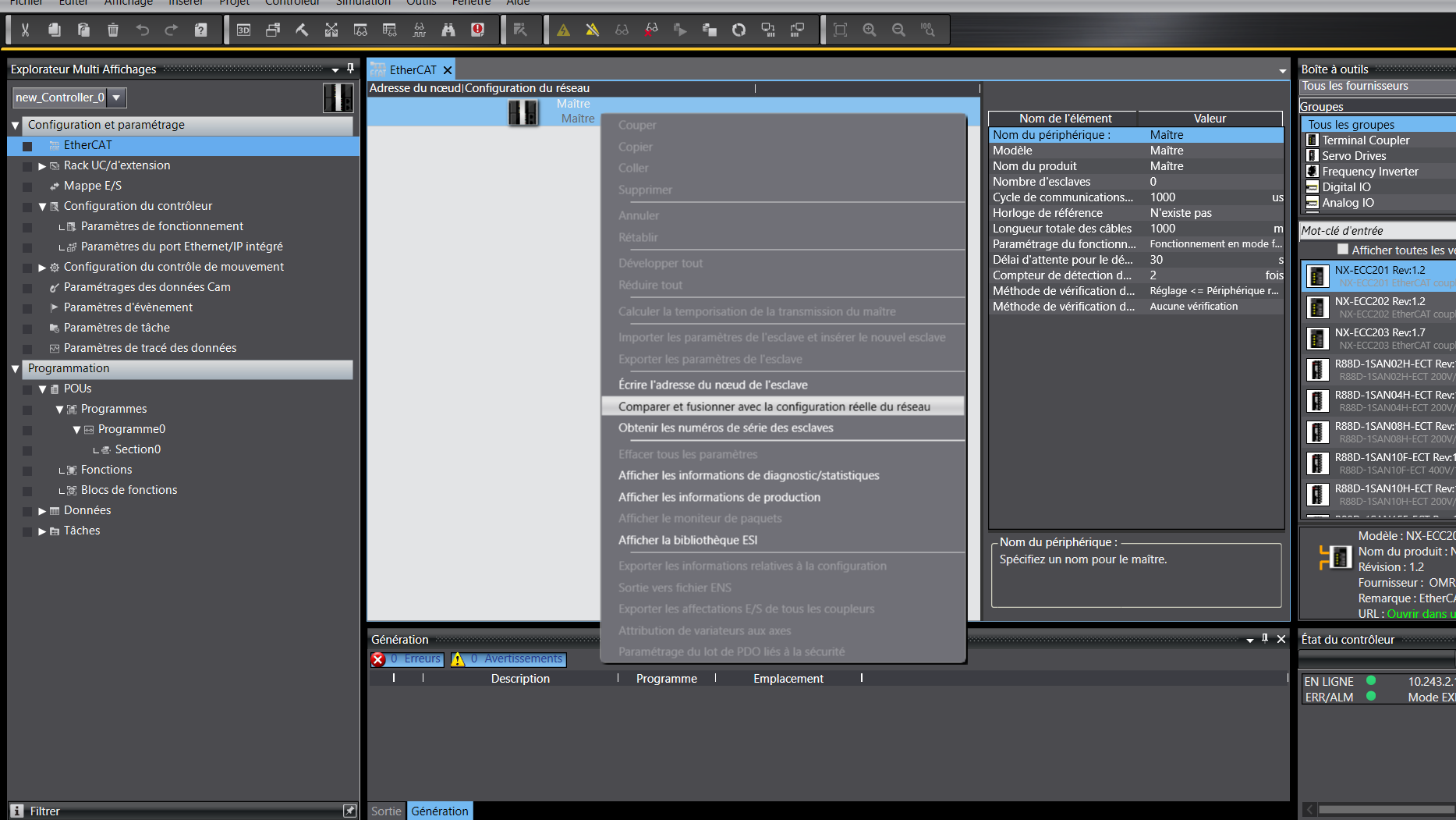Click the binoculars search toolbar icon
The height and width of the screenshot is (820, 1456).
click(x=448, y=30)
